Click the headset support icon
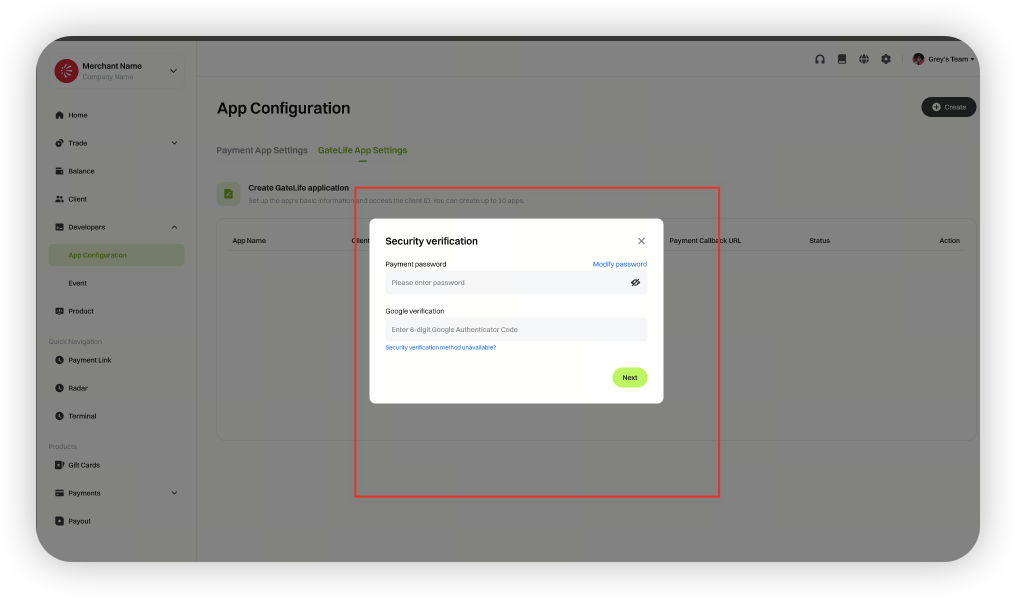Image resolution: width=1016 pixels, height=598 pixels. pyautogui.click(x=820, y=59)
